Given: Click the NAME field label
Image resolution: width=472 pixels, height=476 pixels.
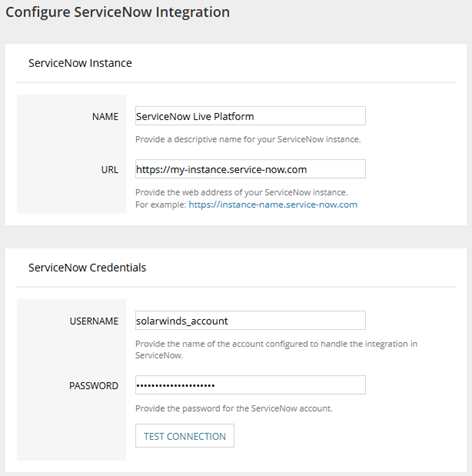Looking at the screenshot, I should pos(105,117).
